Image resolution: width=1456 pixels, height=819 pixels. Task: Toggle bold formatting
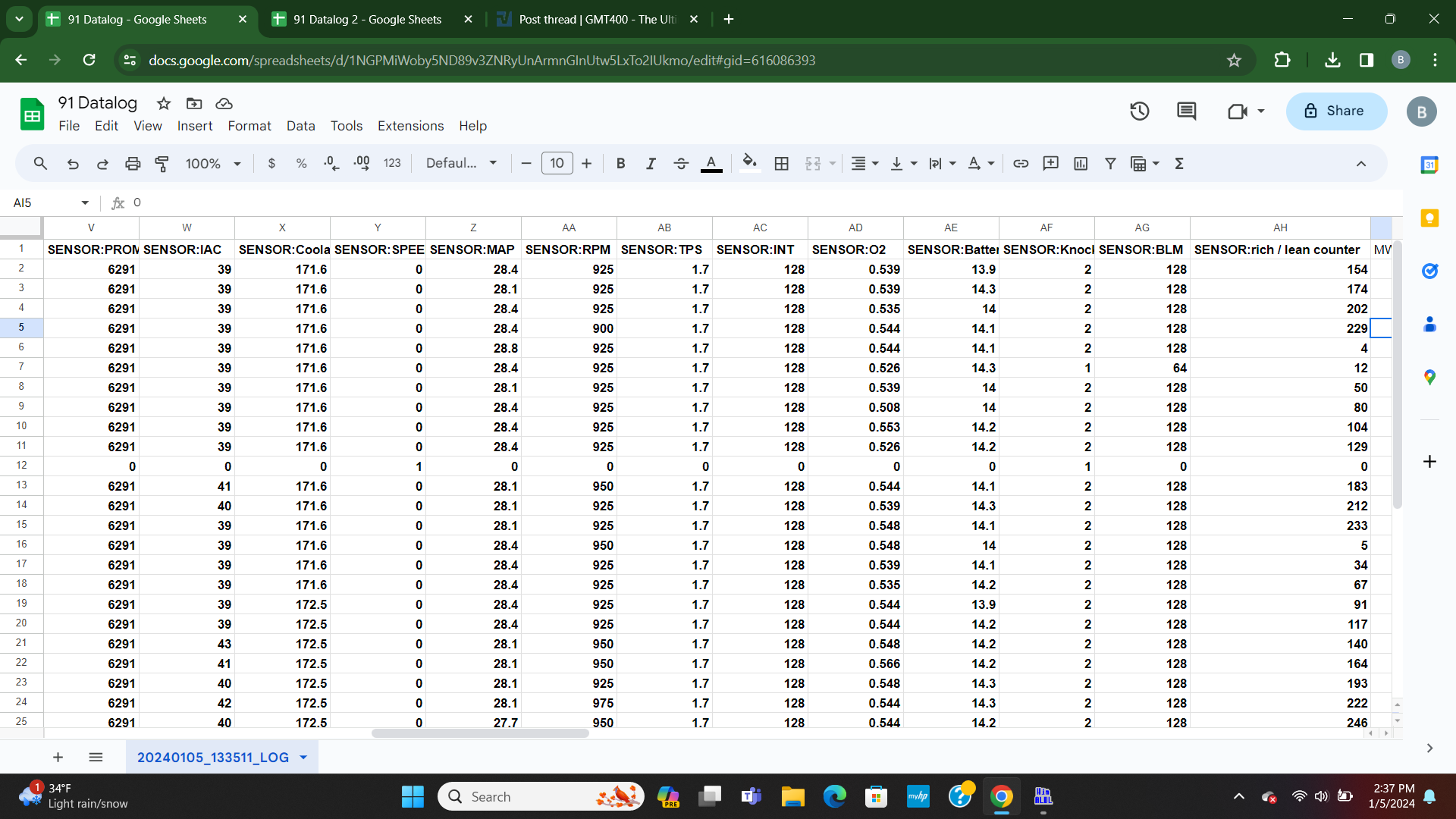tap(620, 164)
